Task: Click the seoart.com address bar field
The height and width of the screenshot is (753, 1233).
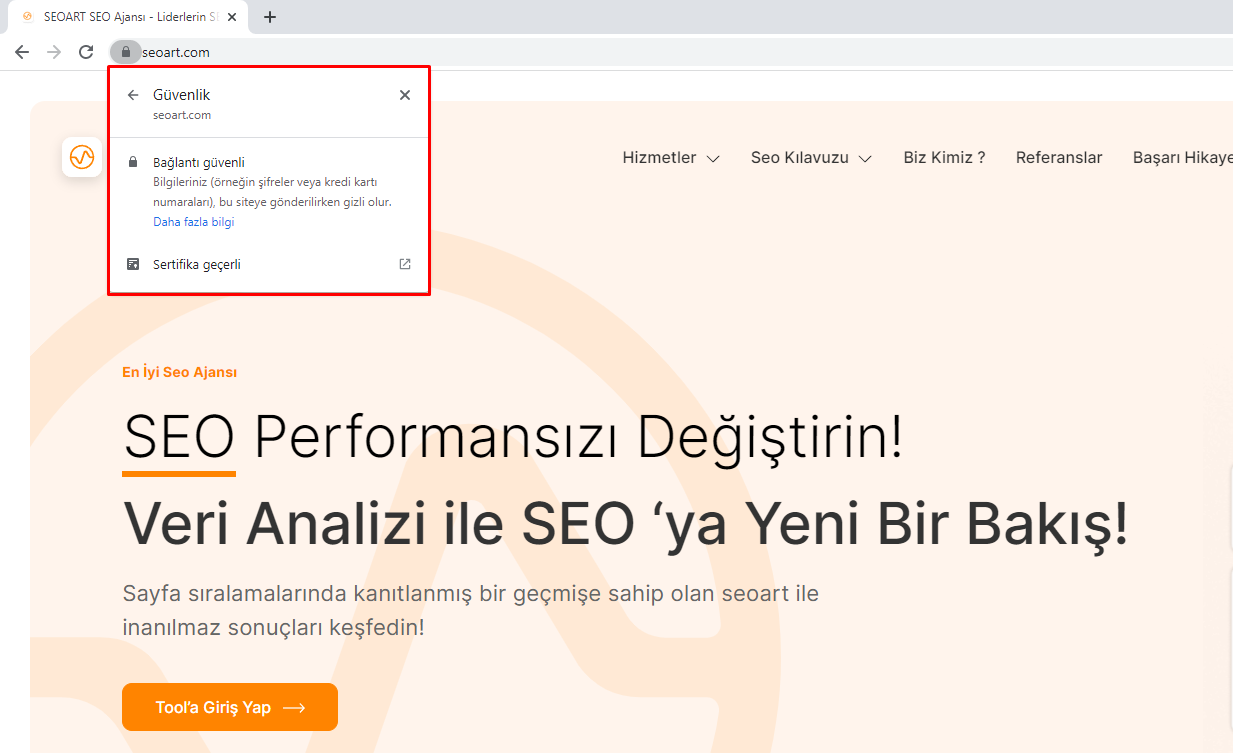Action: 670,52
